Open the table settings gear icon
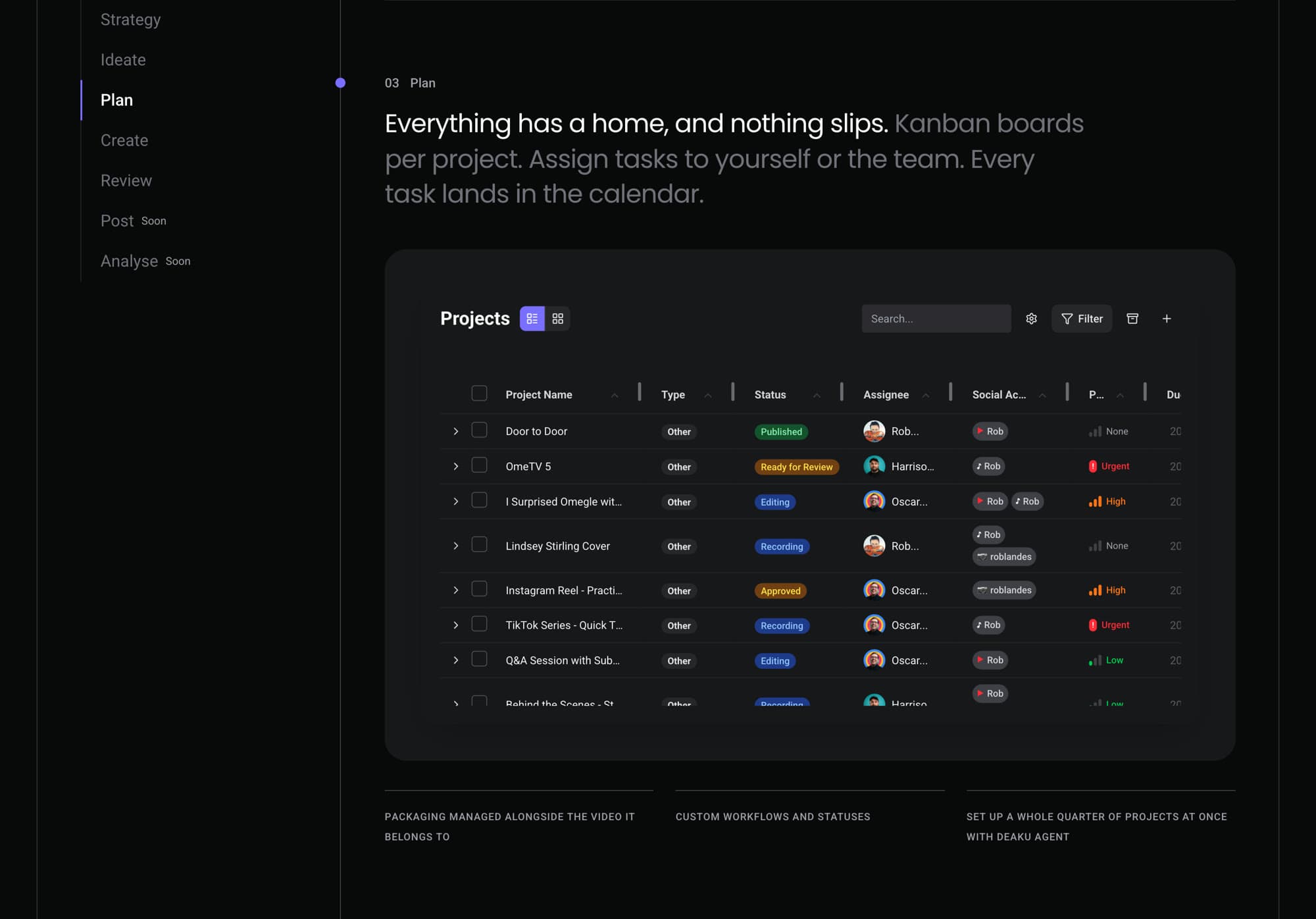Image resolution: width=1316 pixels, height=919 pixels. point(1031,319)
